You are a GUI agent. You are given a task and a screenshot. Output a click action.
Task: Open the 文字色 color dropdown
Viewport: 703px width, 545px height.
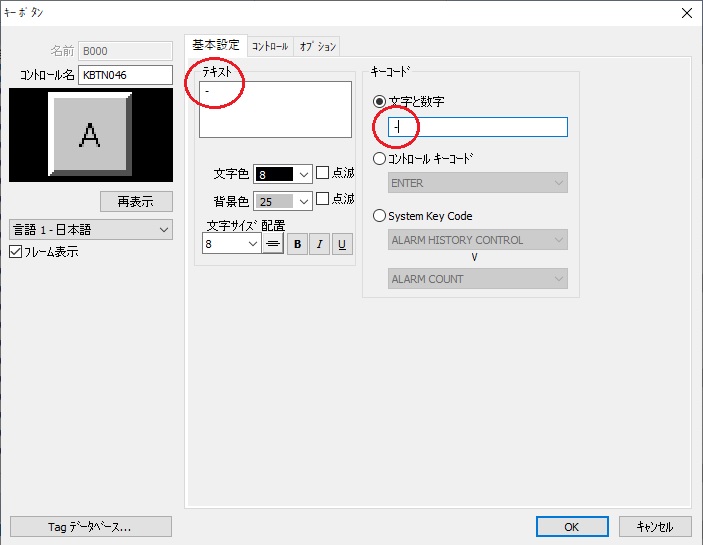tap(304, 174)
